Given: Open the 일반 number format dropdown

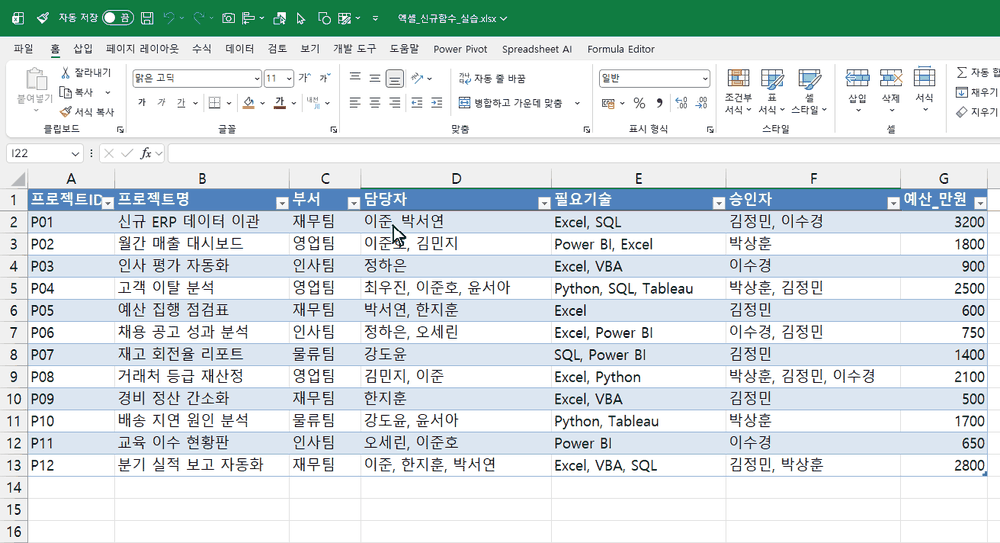Looking at the screenshot, I should [705, 78].
